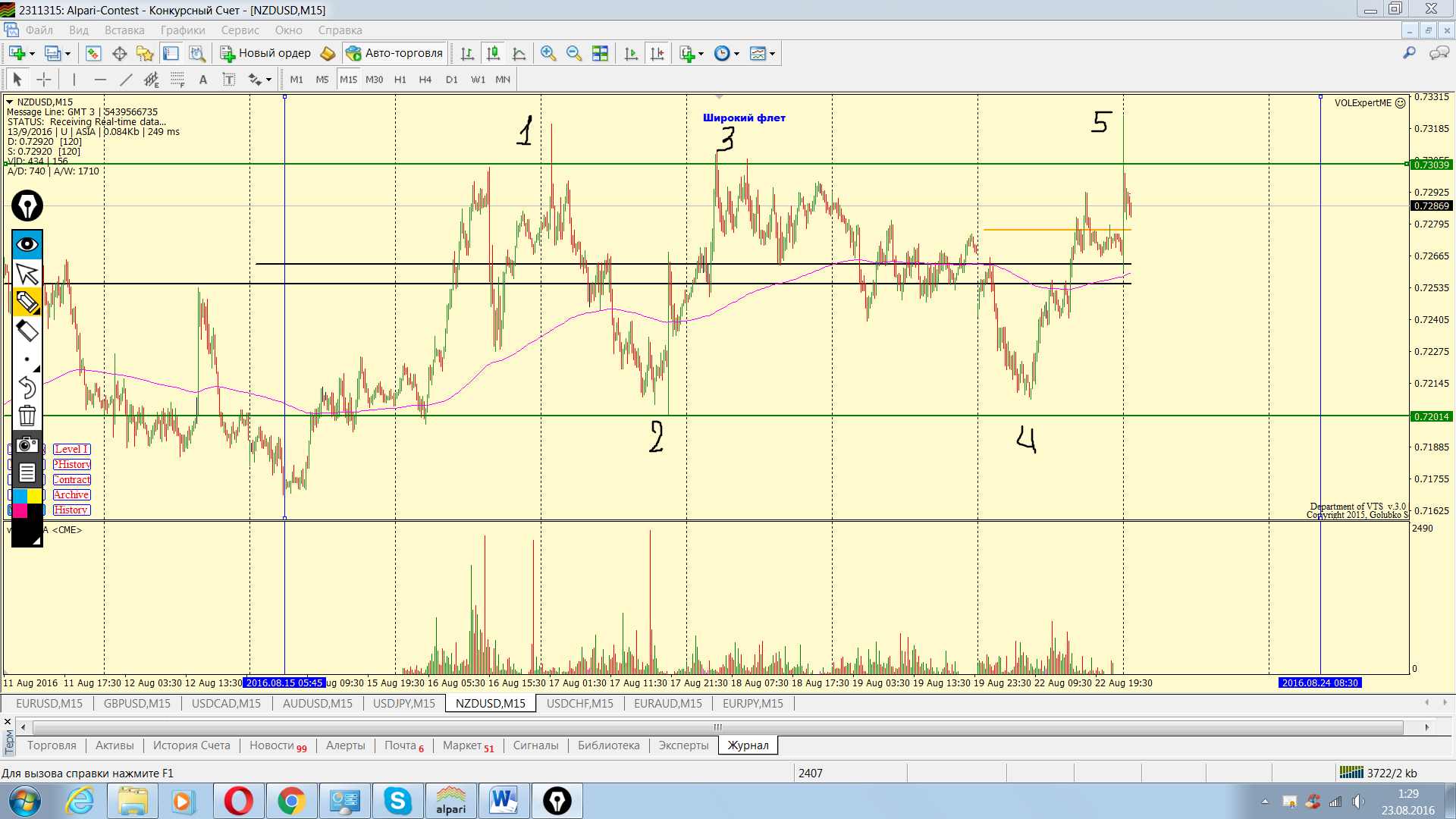Select the H4 timeframe button
This screenshot has height=819, width=1456.
pyautogui.click(x=425, y=80)
